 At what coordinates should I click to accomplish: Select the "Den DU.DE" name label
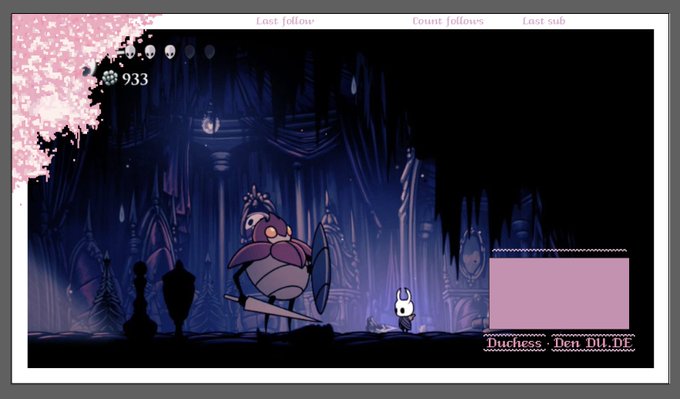pyautogui.click(x=593, y=343)
